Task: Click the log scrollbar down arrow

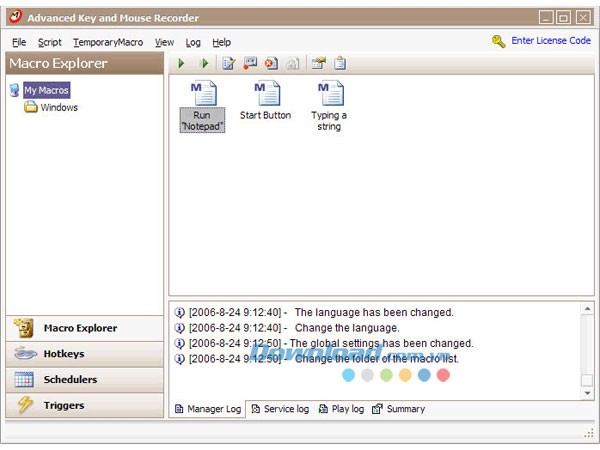Action: pyautogui.click(x=587, y=393)
